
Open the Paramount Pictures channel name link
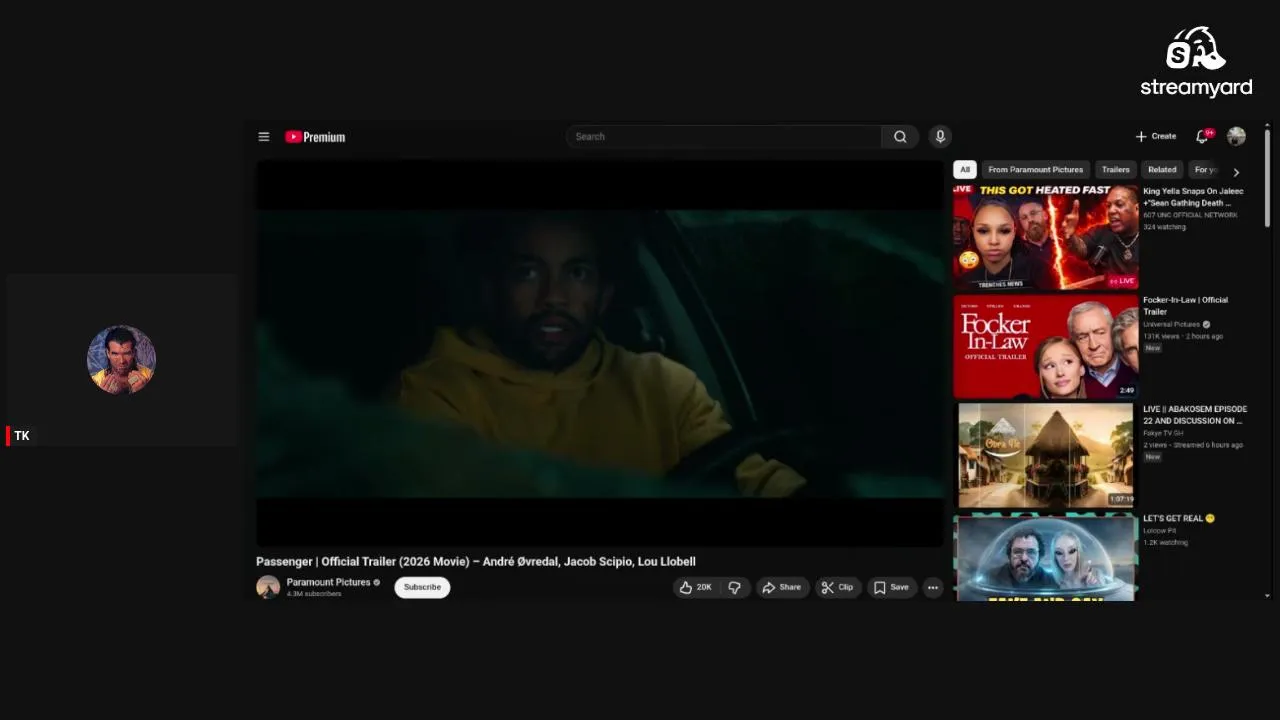[329, 582]
